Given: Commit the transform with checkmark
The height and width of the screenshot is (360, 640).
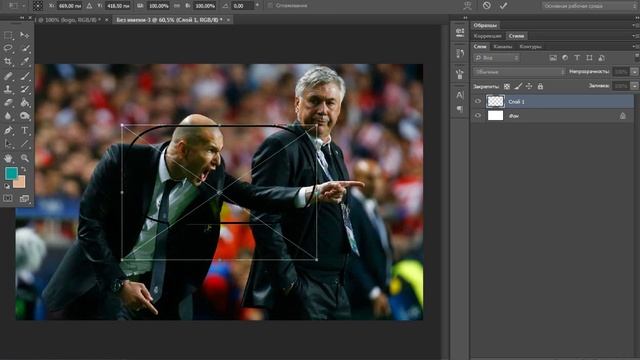Looking at the screenshot, I should (x=503, y=5).
